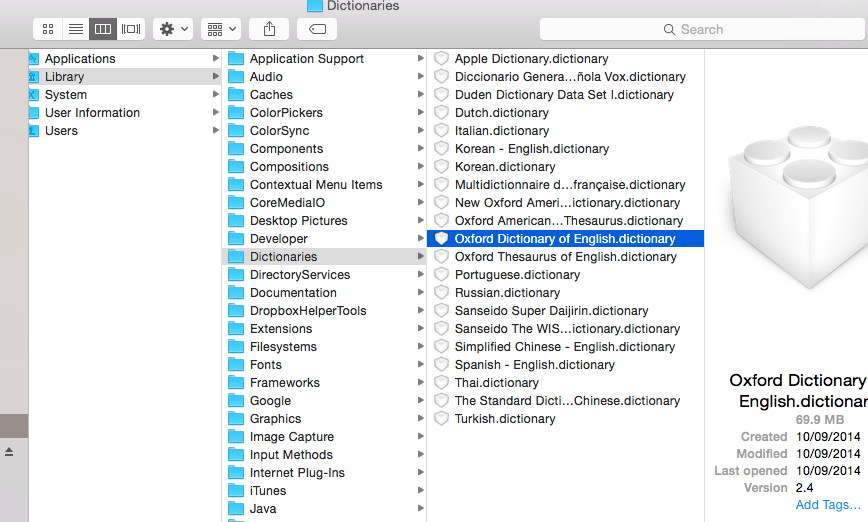This screenshot has height=522, width=868.
Task: Expand System using its disclosure arrow
Action: coord(215,94)
